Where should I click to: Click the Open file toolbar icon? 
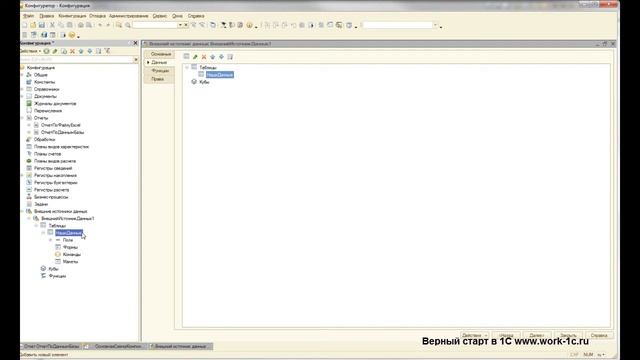coord(33,25)
